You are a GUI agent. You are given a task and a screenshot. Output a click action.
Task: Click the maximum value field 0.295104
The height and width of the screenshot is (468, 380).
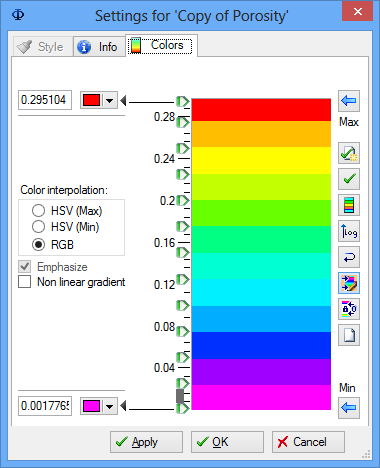tap(45, 100)
